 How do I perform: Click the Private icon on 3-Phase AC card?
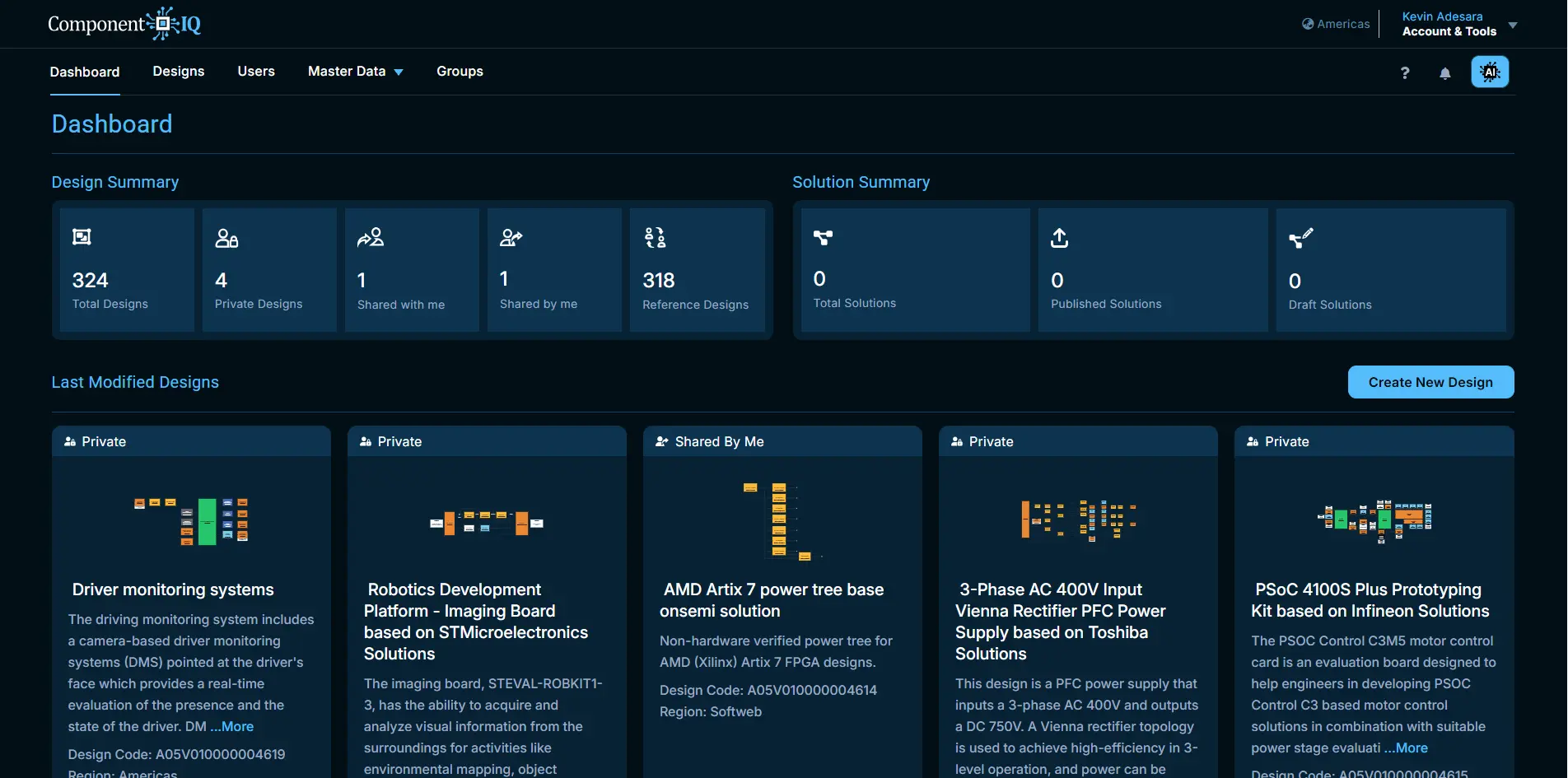pos(957,442)
